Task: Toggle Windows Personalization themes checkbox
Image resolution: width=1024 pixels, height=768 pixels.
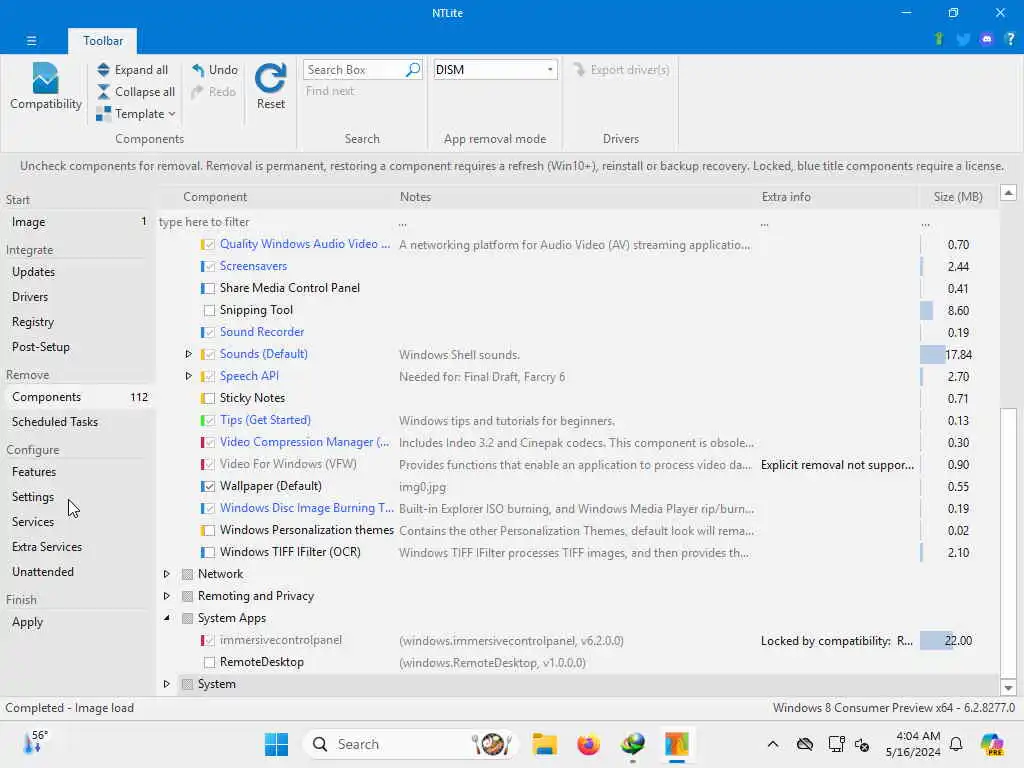Action: pos(209,530)
